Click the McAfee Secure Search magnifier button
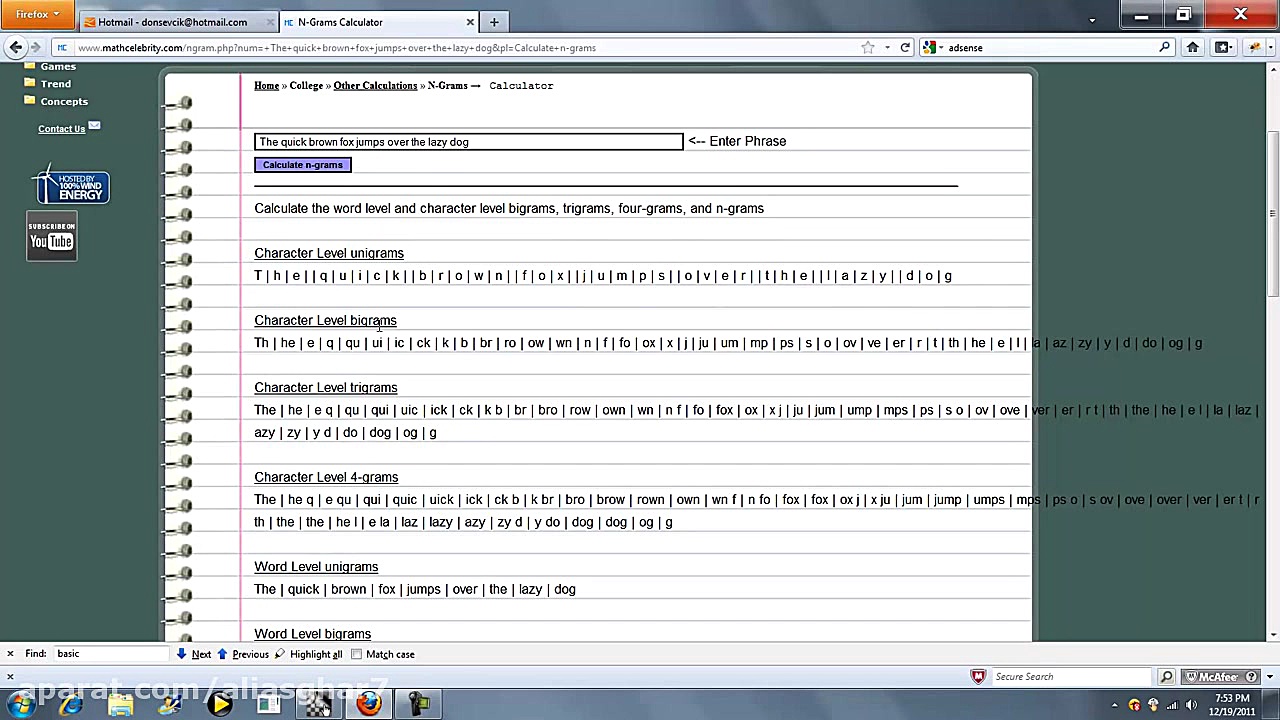The width and height of the screenshot is (1280, 720). (1166, 677)
